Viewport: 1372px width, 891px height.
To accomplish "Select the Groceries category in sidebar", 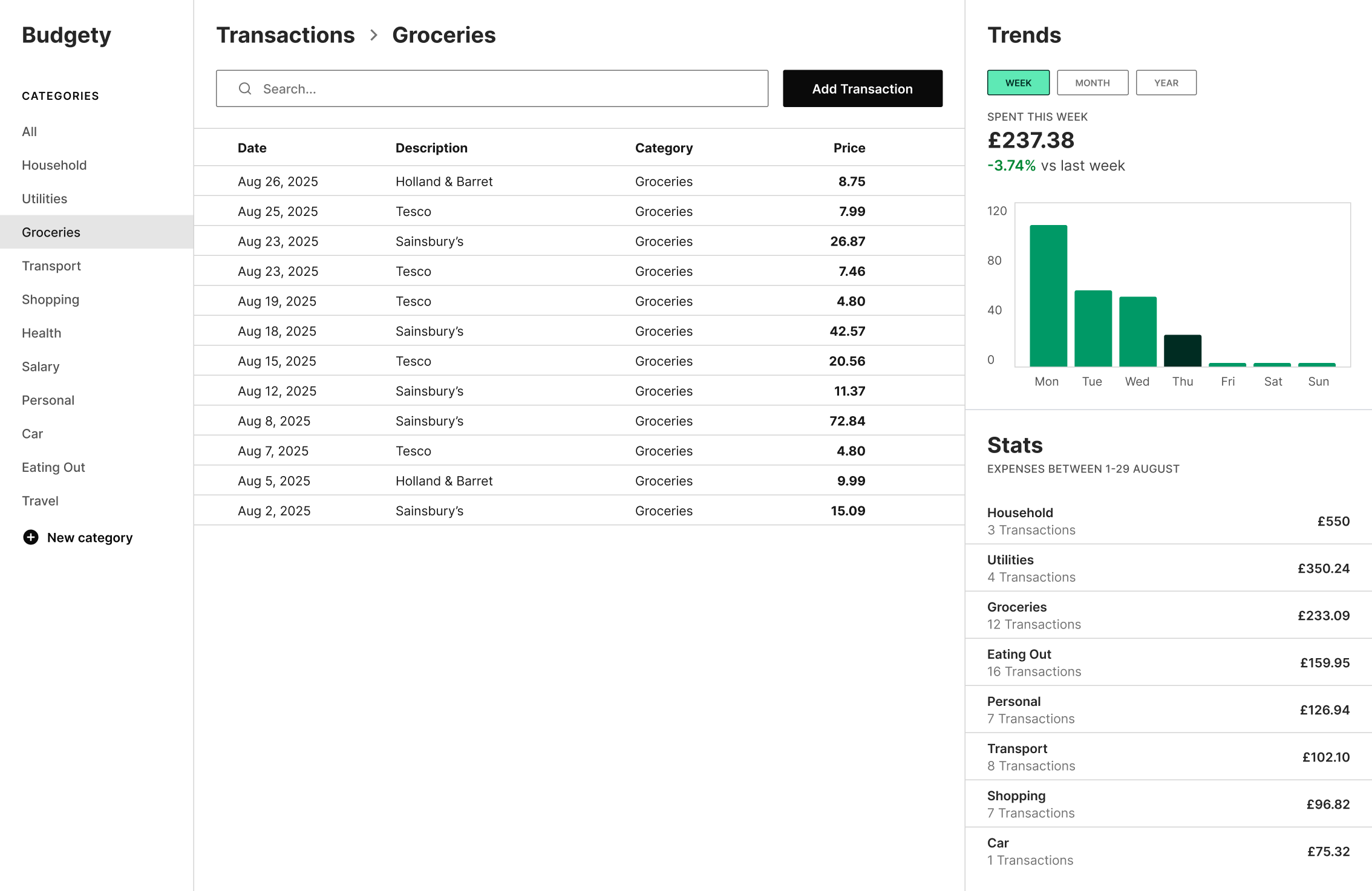I will coord(51,232).
